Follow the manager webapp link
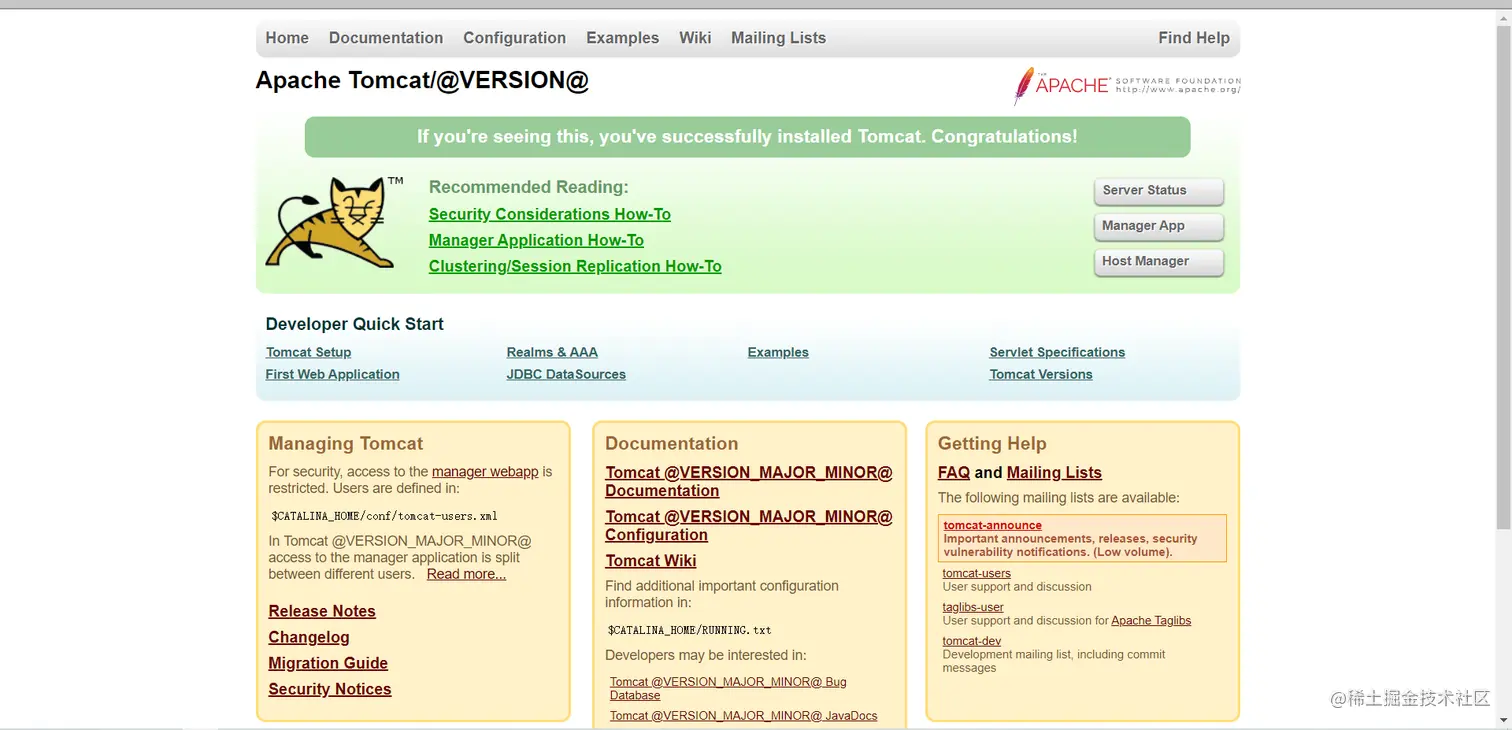Viewport: 1512px width, 730px height. click(x=485, y=471)
